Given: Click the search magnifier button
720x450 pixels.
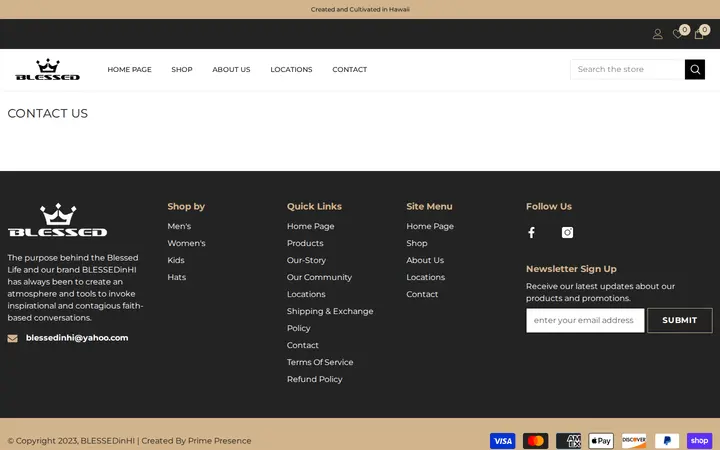Looking at the screenshot, I should pyautogui.click(x=695, y=69).
